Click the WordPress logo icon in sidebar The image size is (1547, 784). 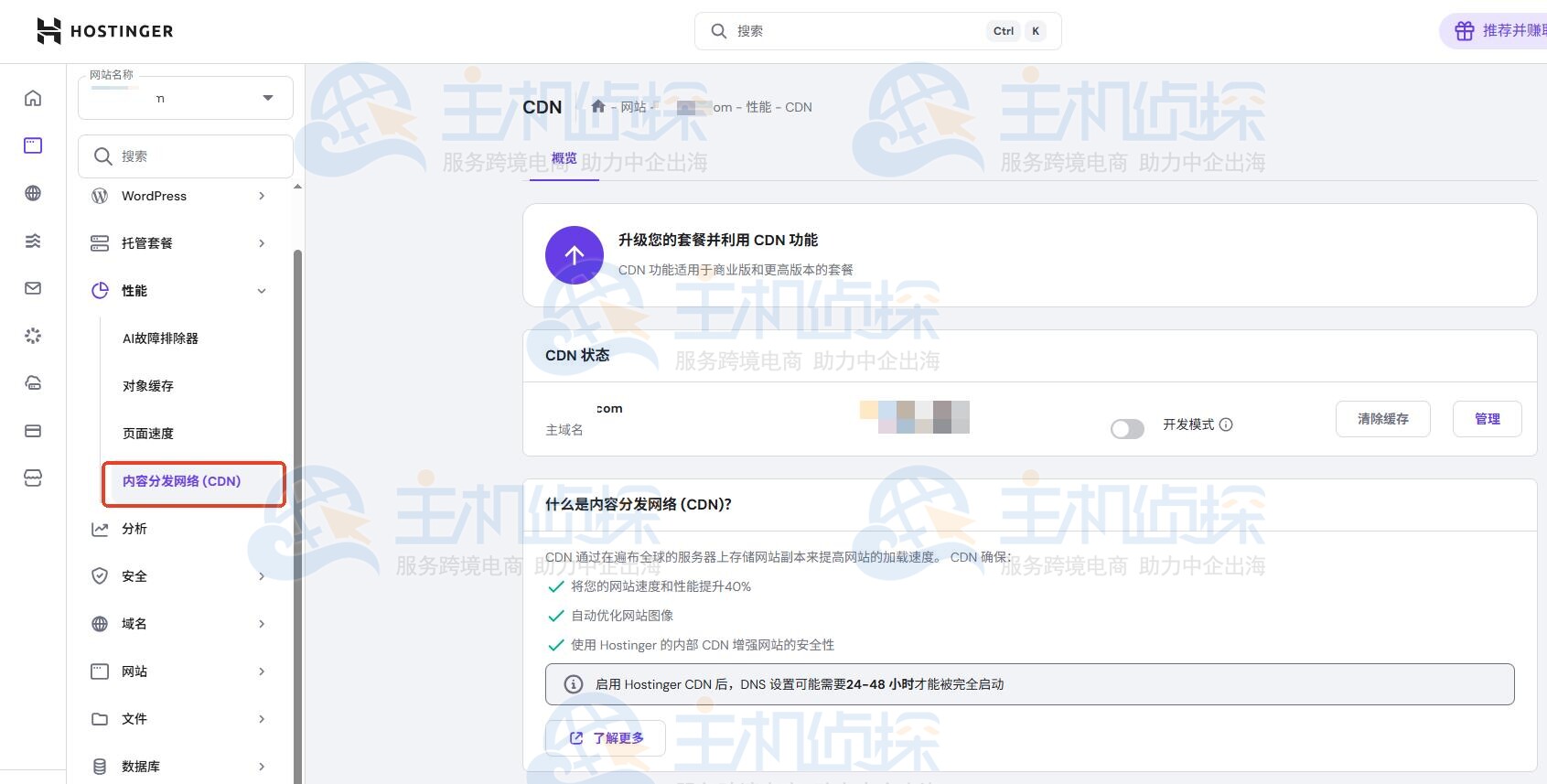pos(100,196)
